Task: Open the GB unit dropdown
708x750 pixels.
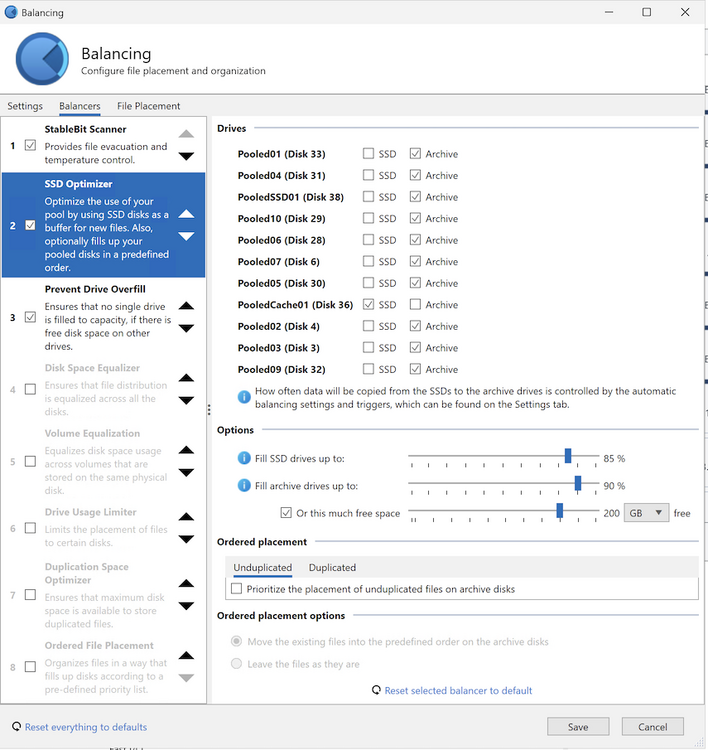Action: pos(646,513)
